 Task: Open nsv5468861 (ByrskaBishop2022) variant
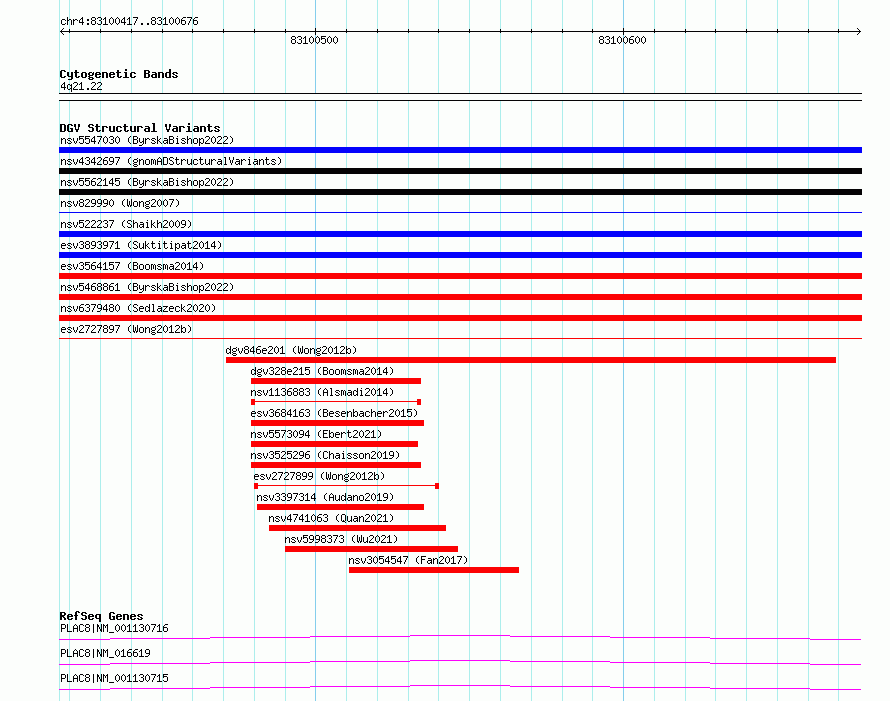(x=147, y=287)
